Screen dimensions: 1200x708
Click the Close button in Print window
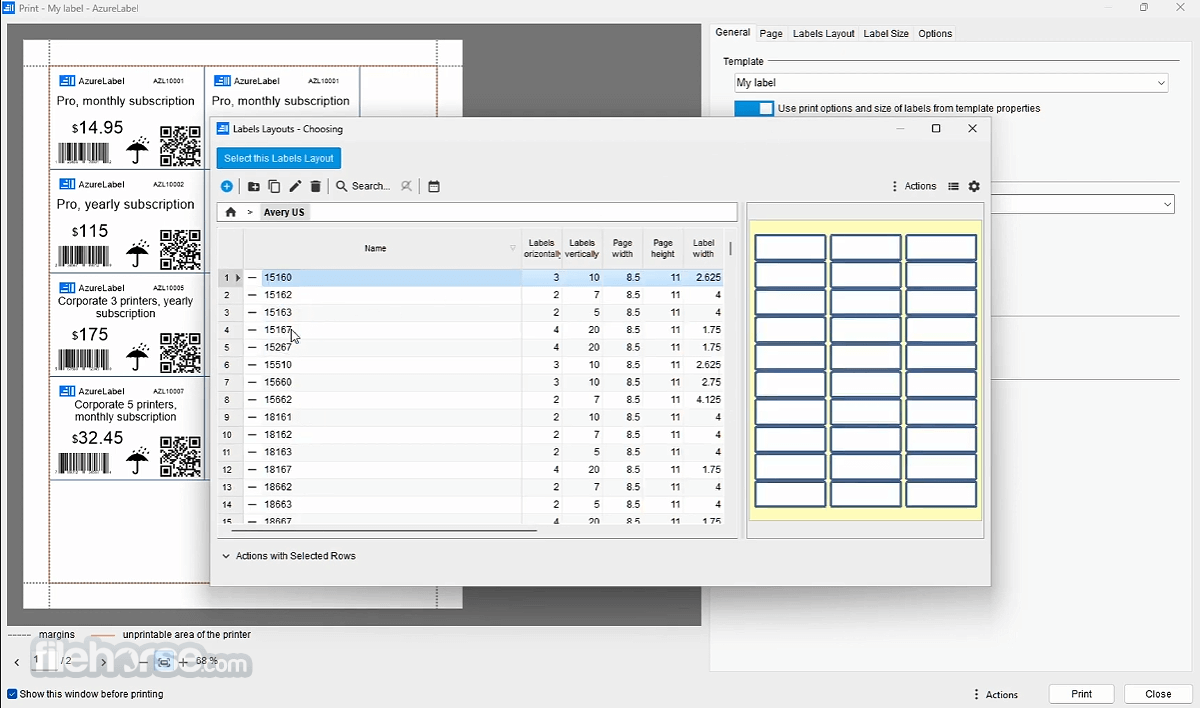pyautogui.click(x=1158, y=694)
